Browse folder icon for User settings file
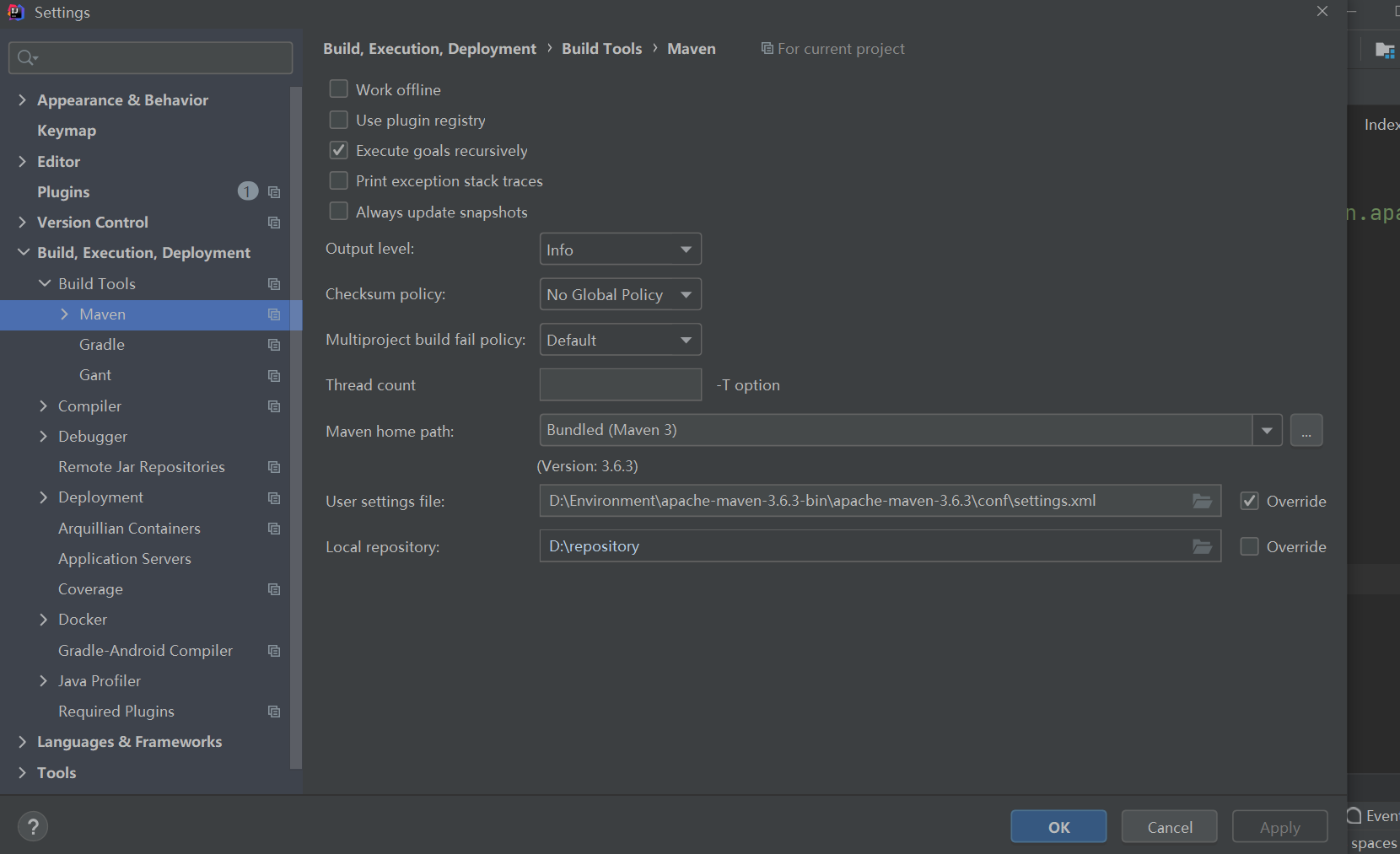 coord(1203,501)
